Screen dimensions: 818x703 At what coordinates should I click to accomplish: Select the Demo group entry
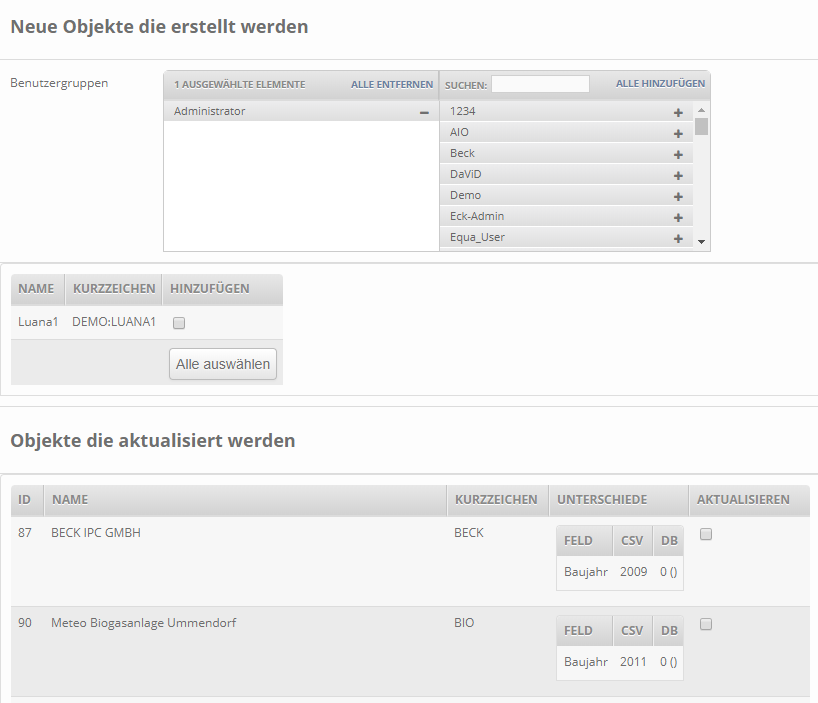[x=566, y=195]
